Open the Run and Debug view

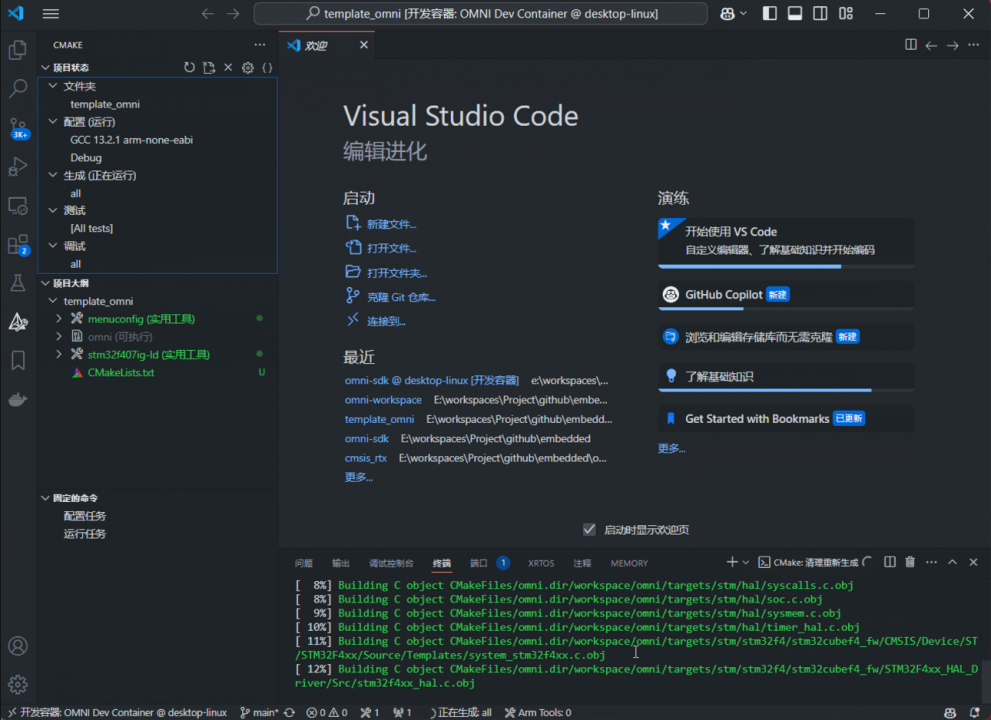[x=18, y=166]
